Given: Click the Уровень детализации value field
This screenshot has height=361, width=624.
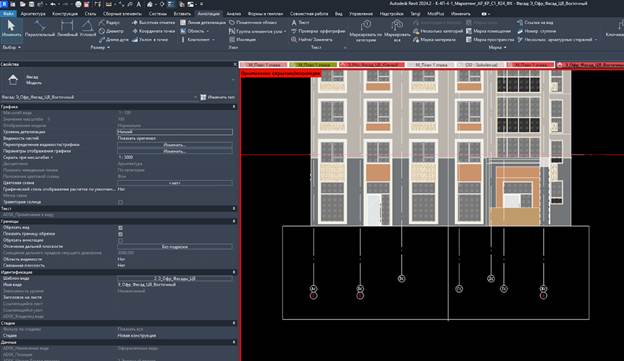Looking at the screenshot, I should (175, 132).
